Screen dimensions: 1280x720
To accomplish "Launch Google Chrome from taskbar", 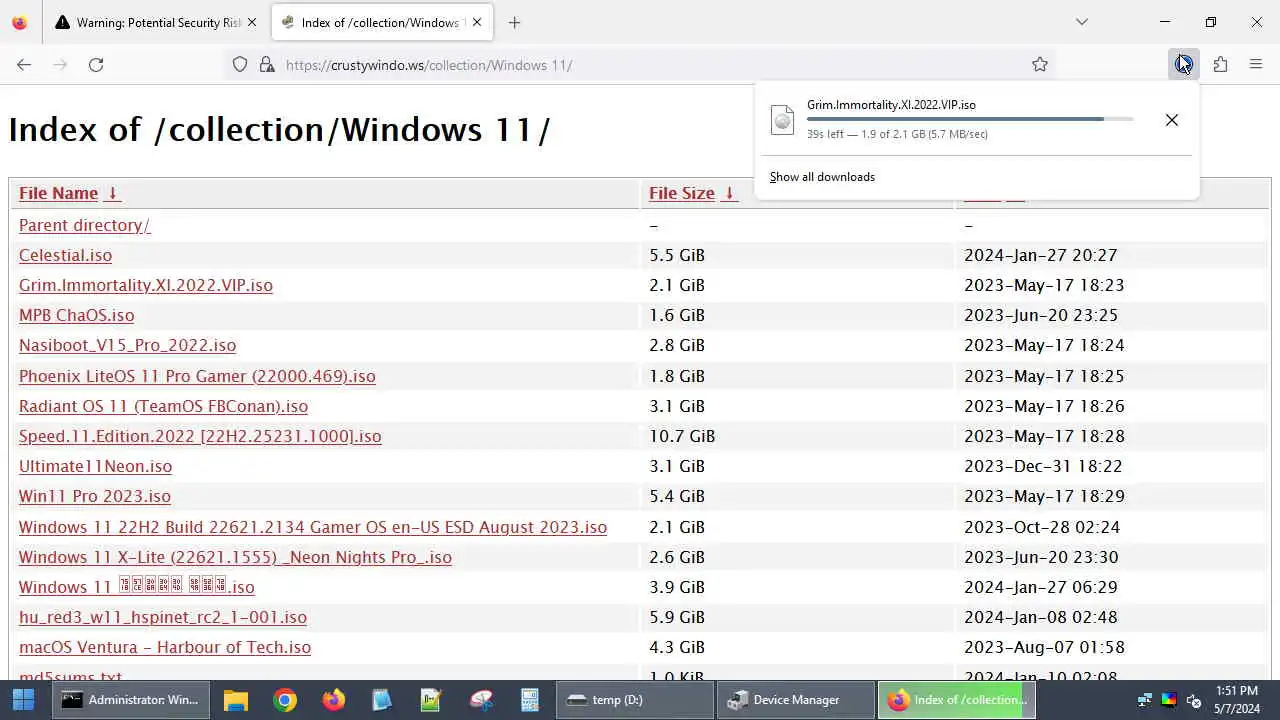I will tap(285, 700).
